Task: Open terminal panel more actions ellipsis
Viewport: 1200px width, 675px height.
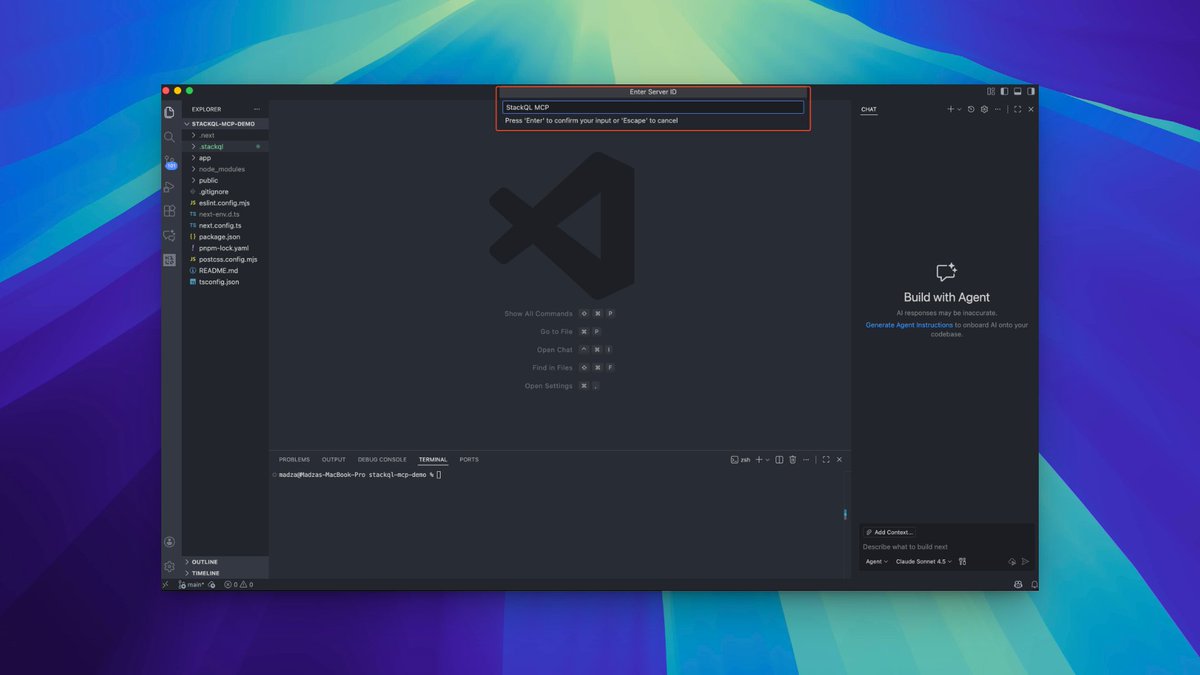Action: point(806,460)
